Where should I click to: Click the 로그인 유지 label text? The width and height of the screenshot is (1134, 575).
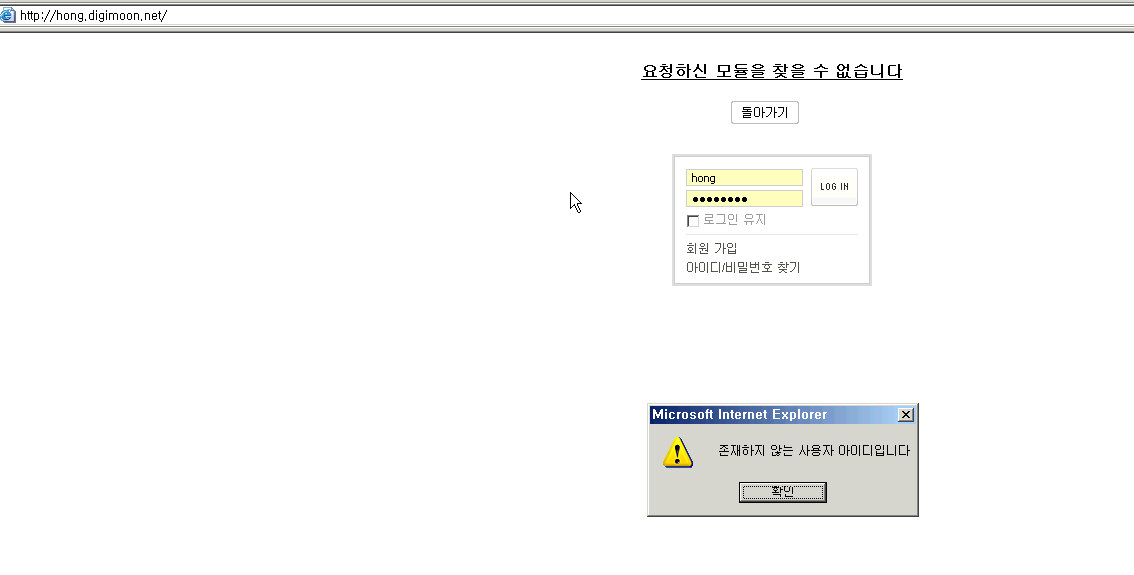734,220
